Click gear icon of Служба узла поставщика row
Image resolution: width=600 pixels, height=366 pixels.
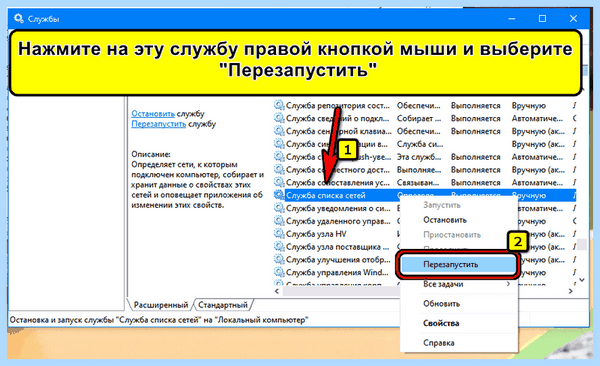pyautogui.click(x=279, y=247)
